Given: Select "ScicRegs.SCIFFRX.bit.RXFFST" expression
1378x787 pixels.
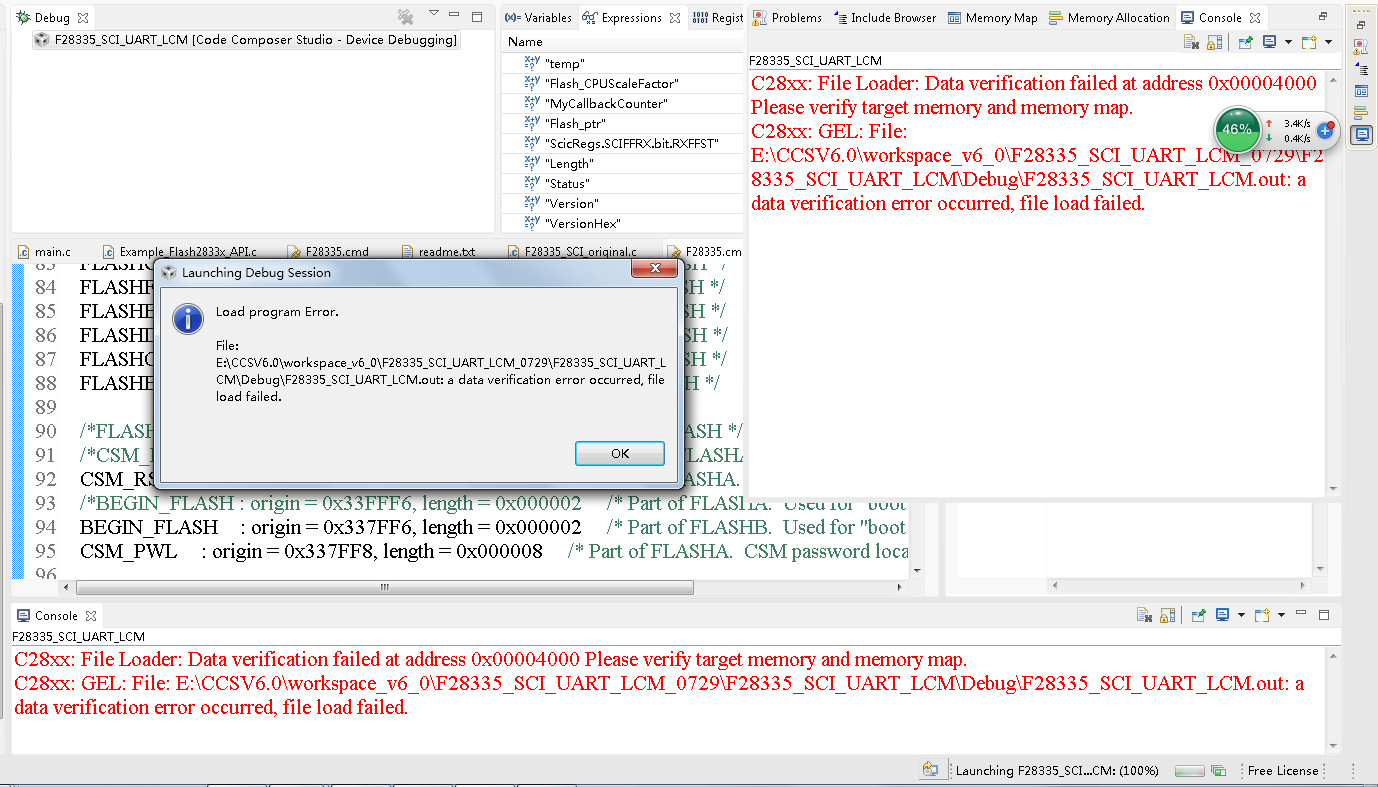Looking at the screenshot, I should click(x=622, y=143).
